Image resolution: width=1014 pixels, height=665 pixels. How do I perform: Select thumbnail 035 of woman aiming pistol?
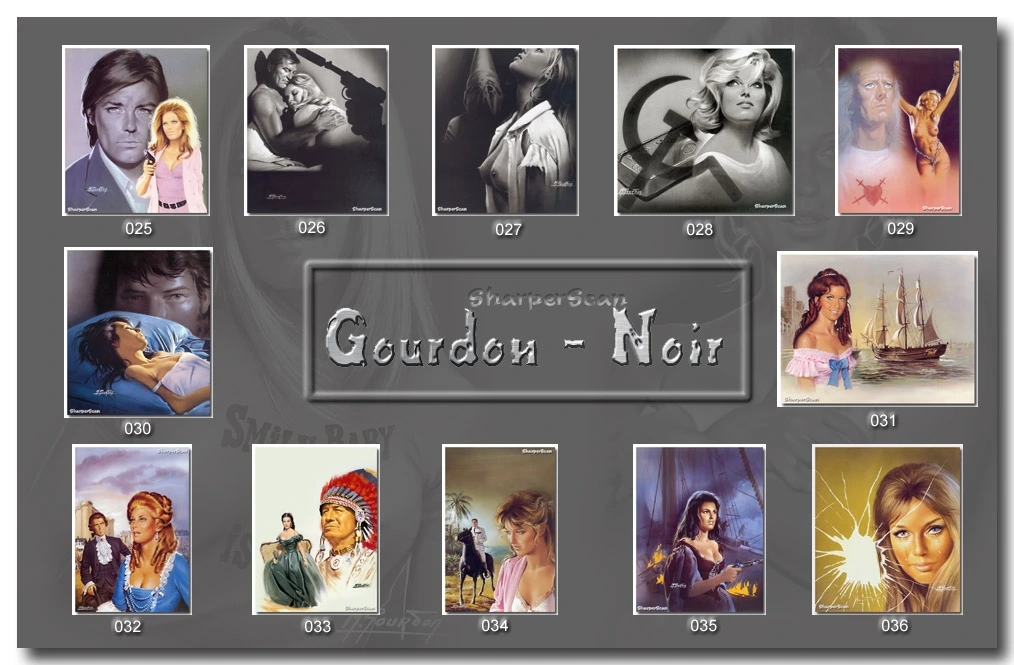click(699, 529)
